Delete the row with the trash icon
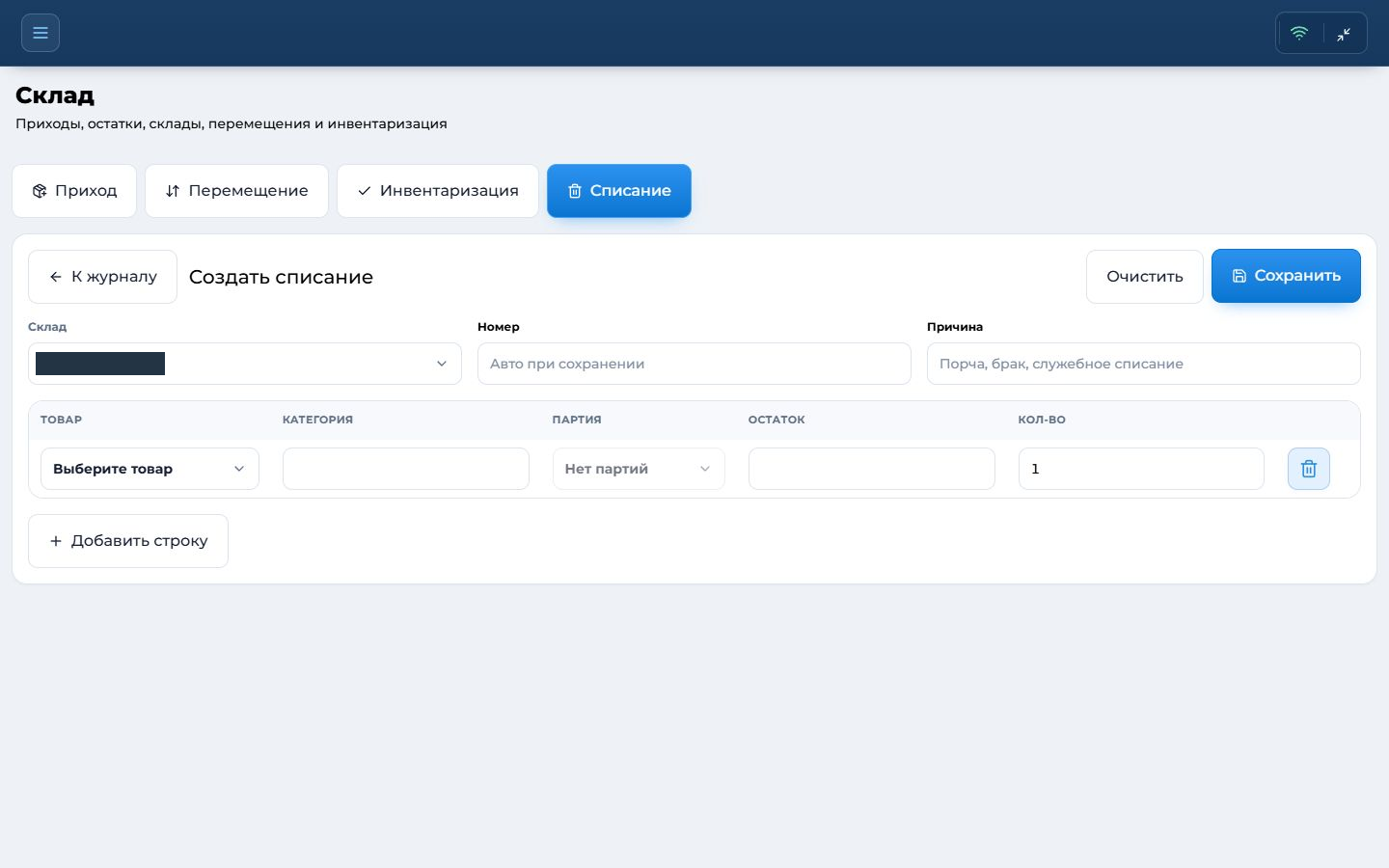This screenshot has height=868, width=1389. (x=1309, y=469)
